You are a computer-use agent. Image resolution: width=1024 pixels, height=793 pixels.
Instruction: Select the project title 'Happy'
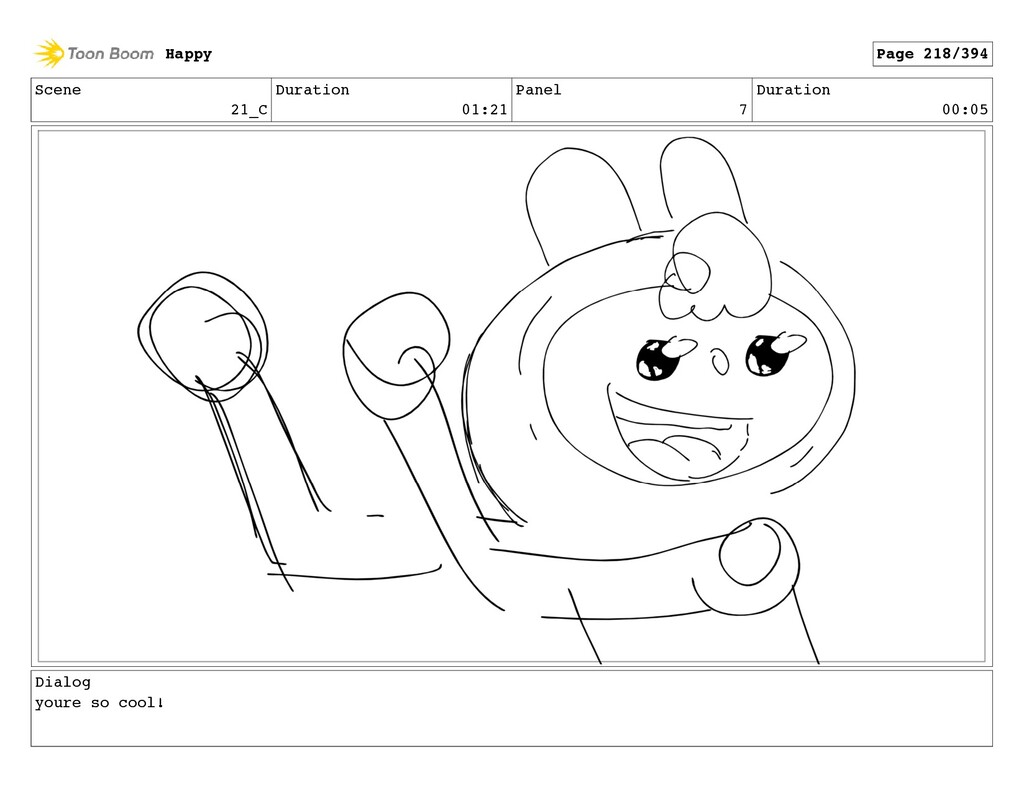(188, 54)
